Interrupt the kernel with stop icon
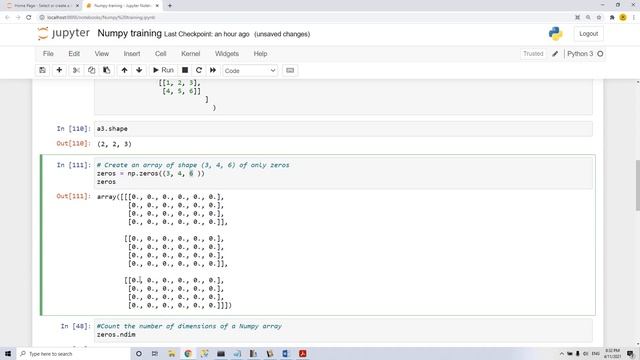The image size is (640, 360). tap(185, 70)
